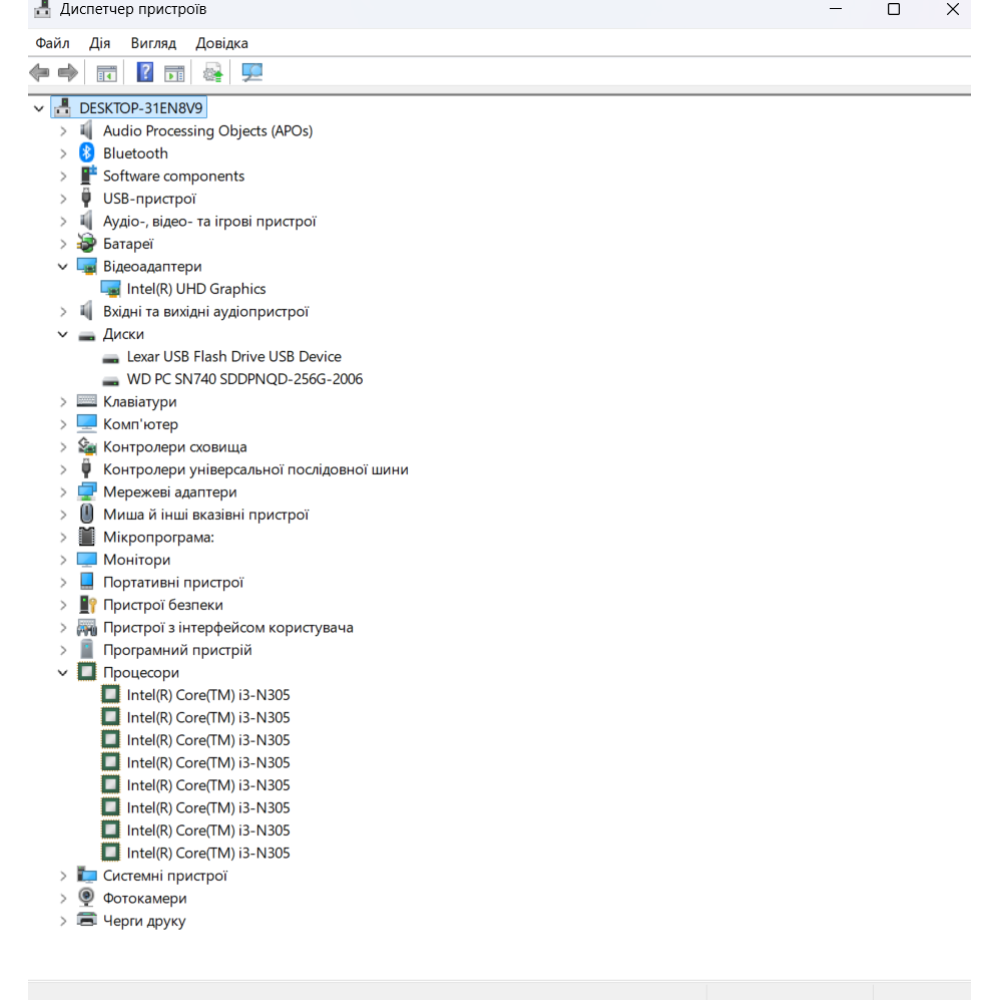Click the show/hide console tree toolbar icon

pyautogui.click(x=107, y=73)
